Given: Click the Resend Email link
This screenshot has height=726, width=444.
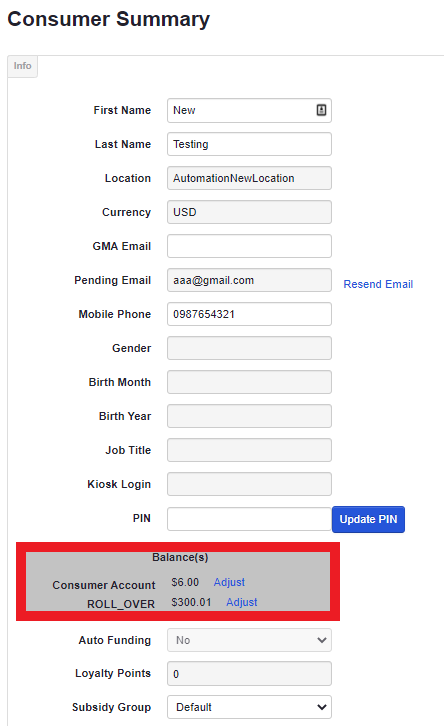Looking at the screenshot, I should pyautogui.click(x=378, y=284).
